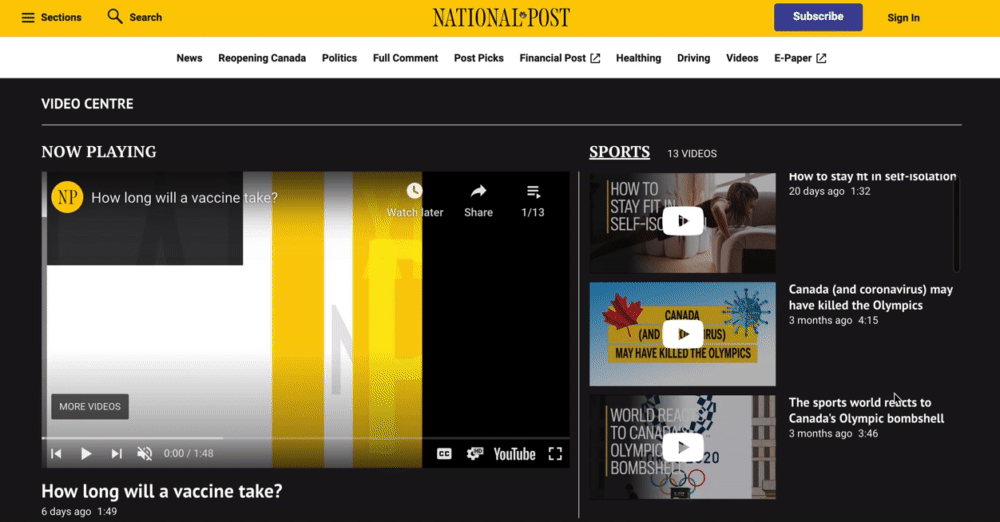Click the video progress bar
Image resolution: width=1000 pixels, height=522 pixels.
305,438
